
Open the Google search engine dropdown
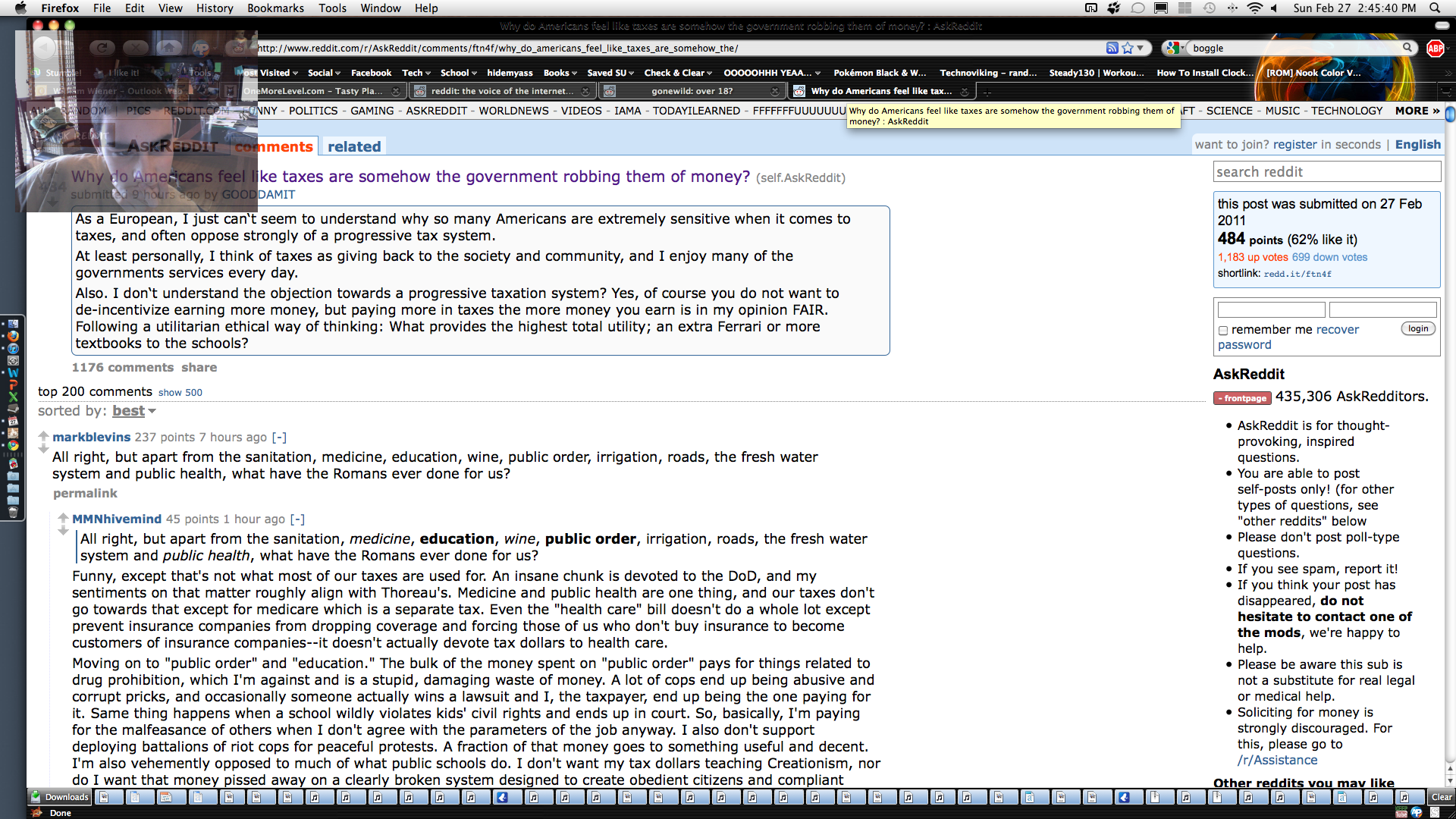click(x=1175, y=48)
